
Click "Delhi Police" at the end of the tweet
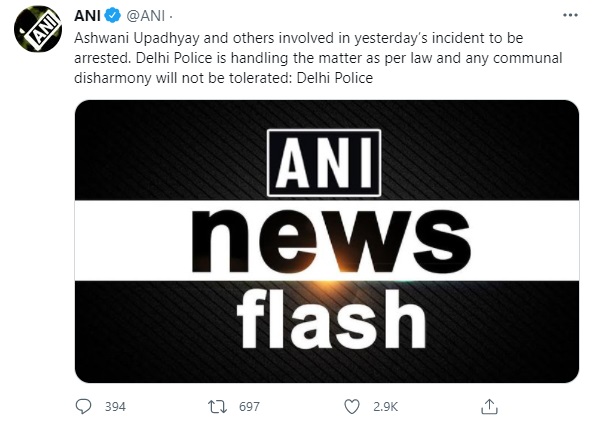click(x=335, y=78)
